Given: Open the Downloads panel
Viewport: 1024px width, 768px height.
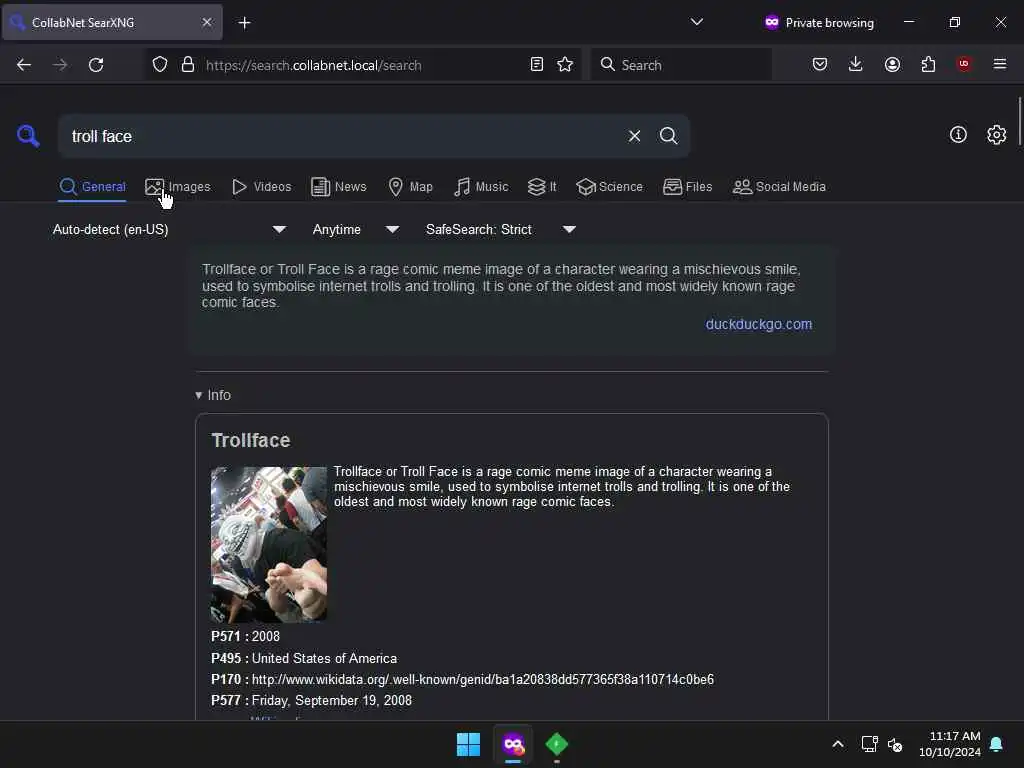Looking at the screenshot, I should [x=856, y=64].
